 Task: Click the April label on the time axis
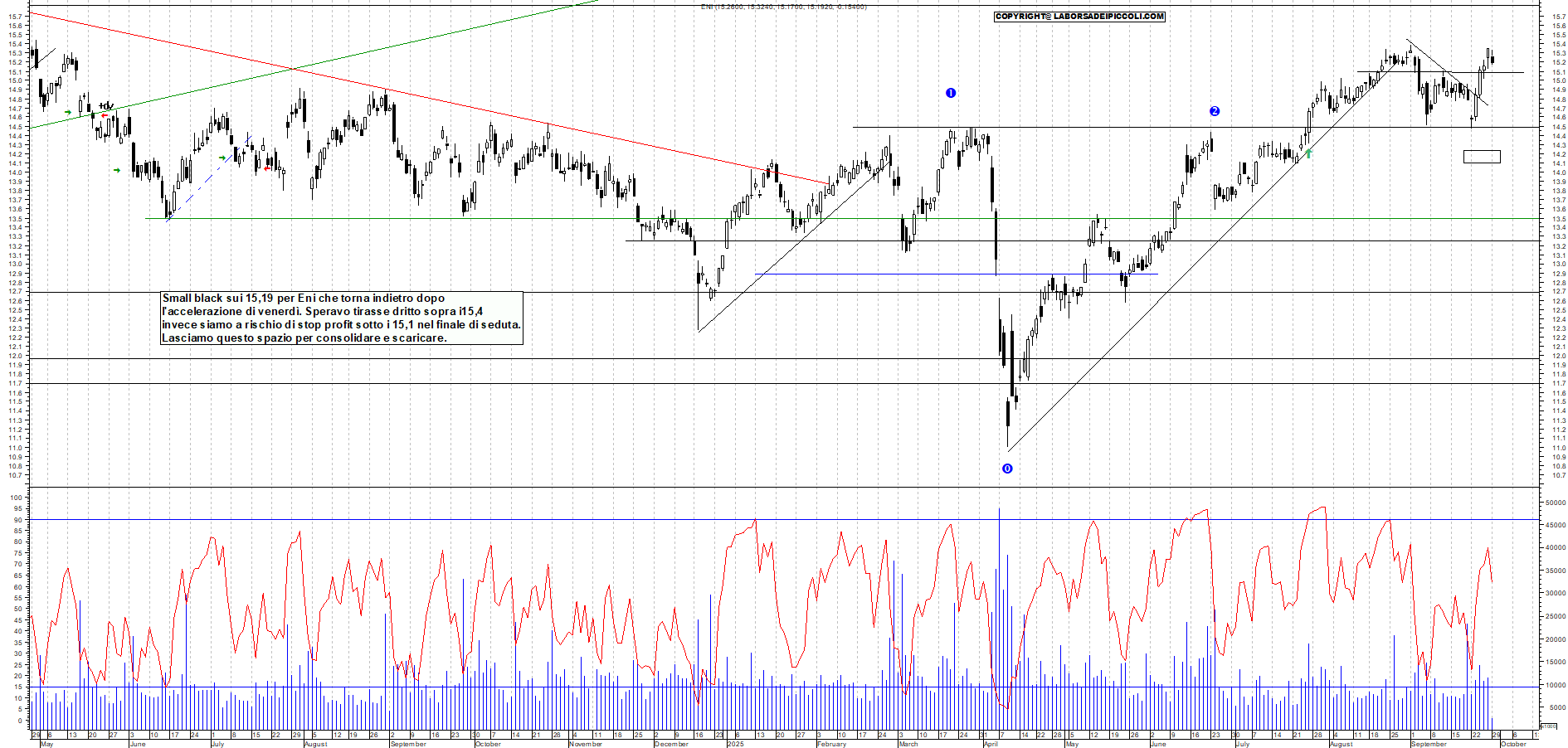coord(991,744)
